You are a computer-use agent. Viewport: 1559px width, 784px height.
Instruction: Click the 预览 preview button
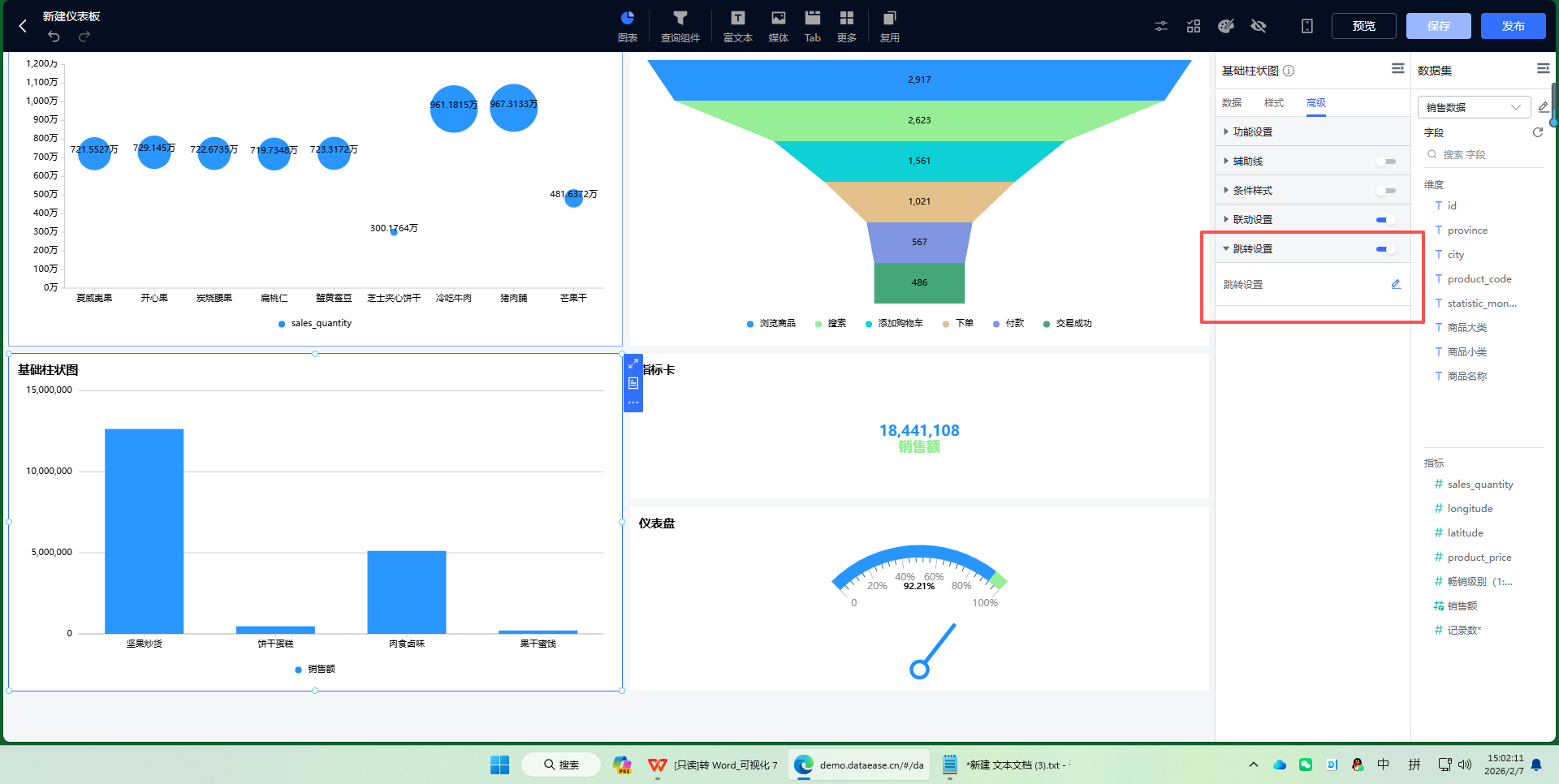(x=1364, y=26)
